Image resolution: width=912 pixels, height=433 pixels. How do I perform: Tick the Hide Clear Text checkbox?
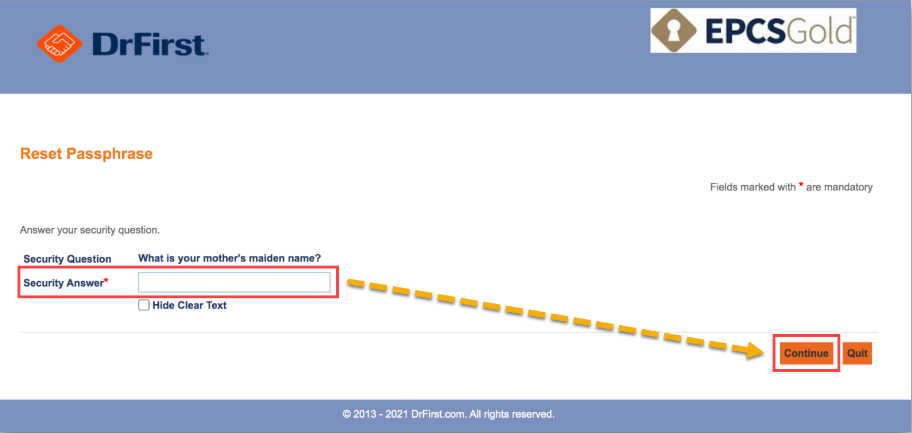pyautogui.click(x=144, y=305)
